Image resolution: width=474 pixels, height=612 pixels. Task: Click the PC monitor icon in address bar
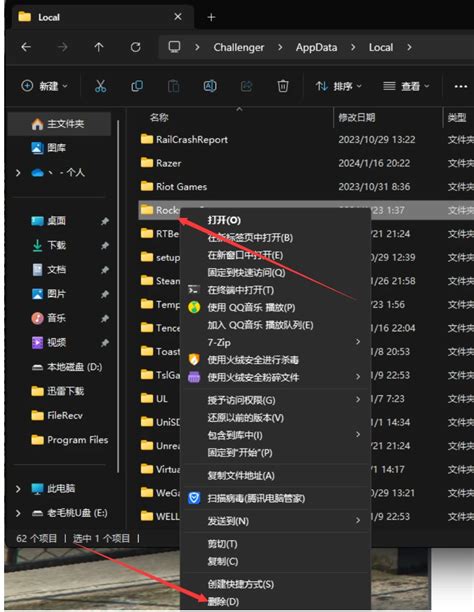[x=174, y=47]
